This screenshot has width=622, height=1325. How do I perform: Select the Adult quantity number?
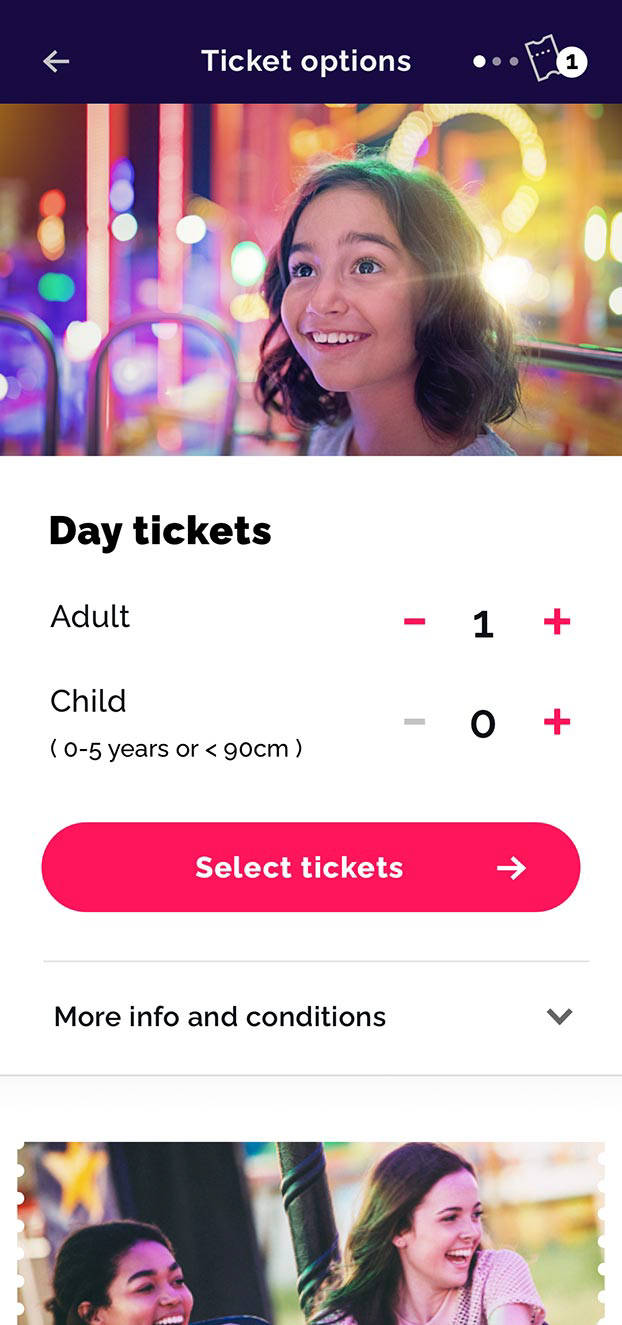point(483,624)
